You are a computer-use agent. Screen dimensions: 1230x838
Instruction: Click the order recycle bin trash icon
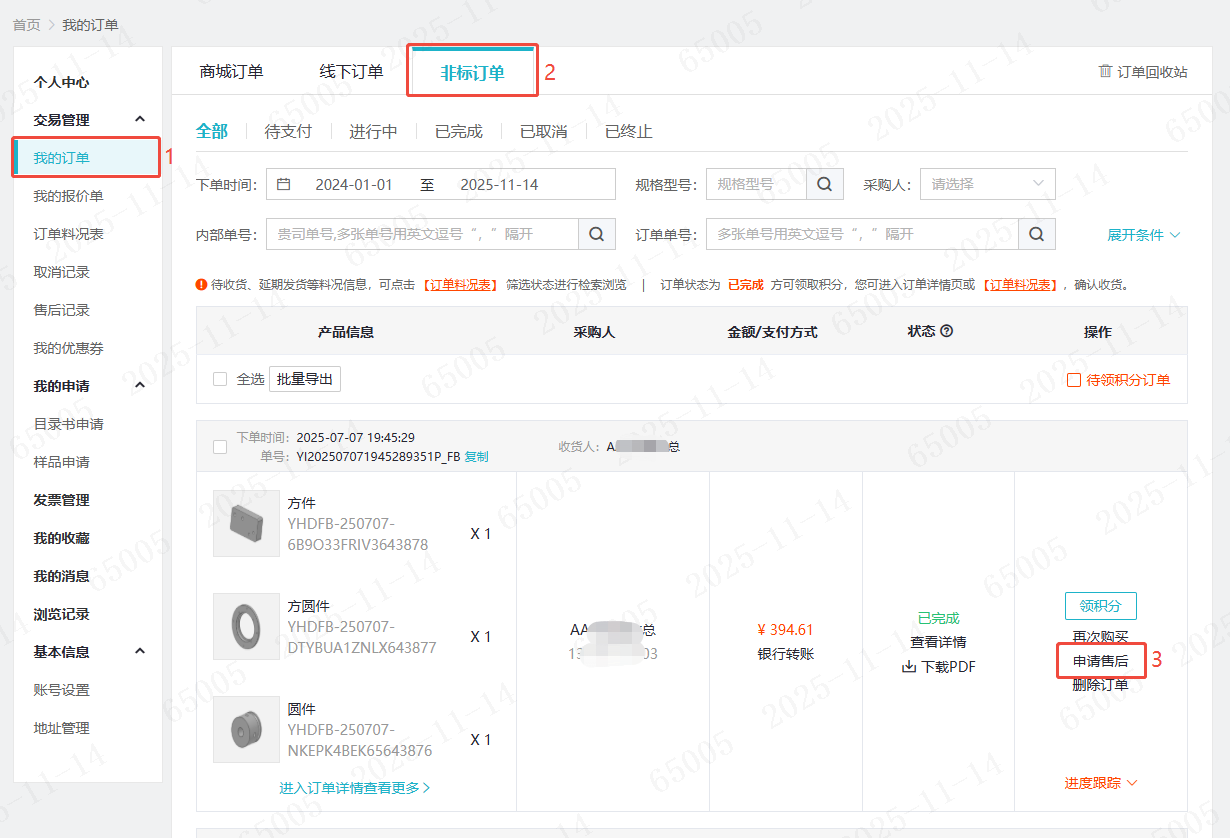click(x=1105, y=71)
